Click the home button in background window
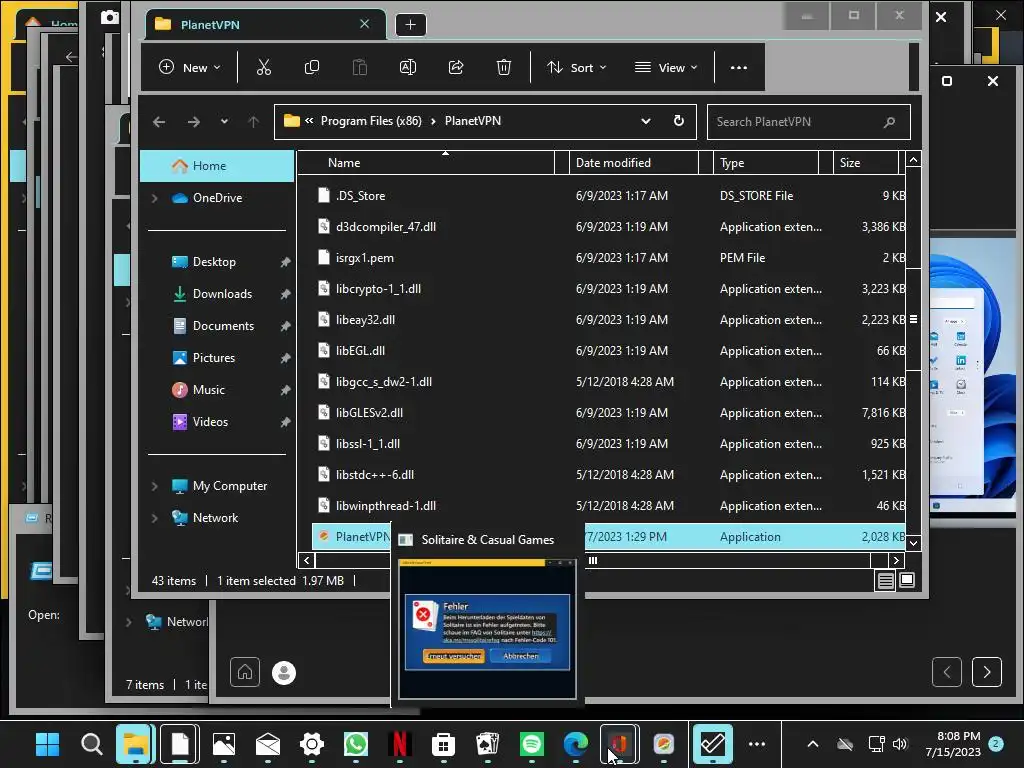The height and width of the screenshot is (768, 1024). tap(245, 672)
